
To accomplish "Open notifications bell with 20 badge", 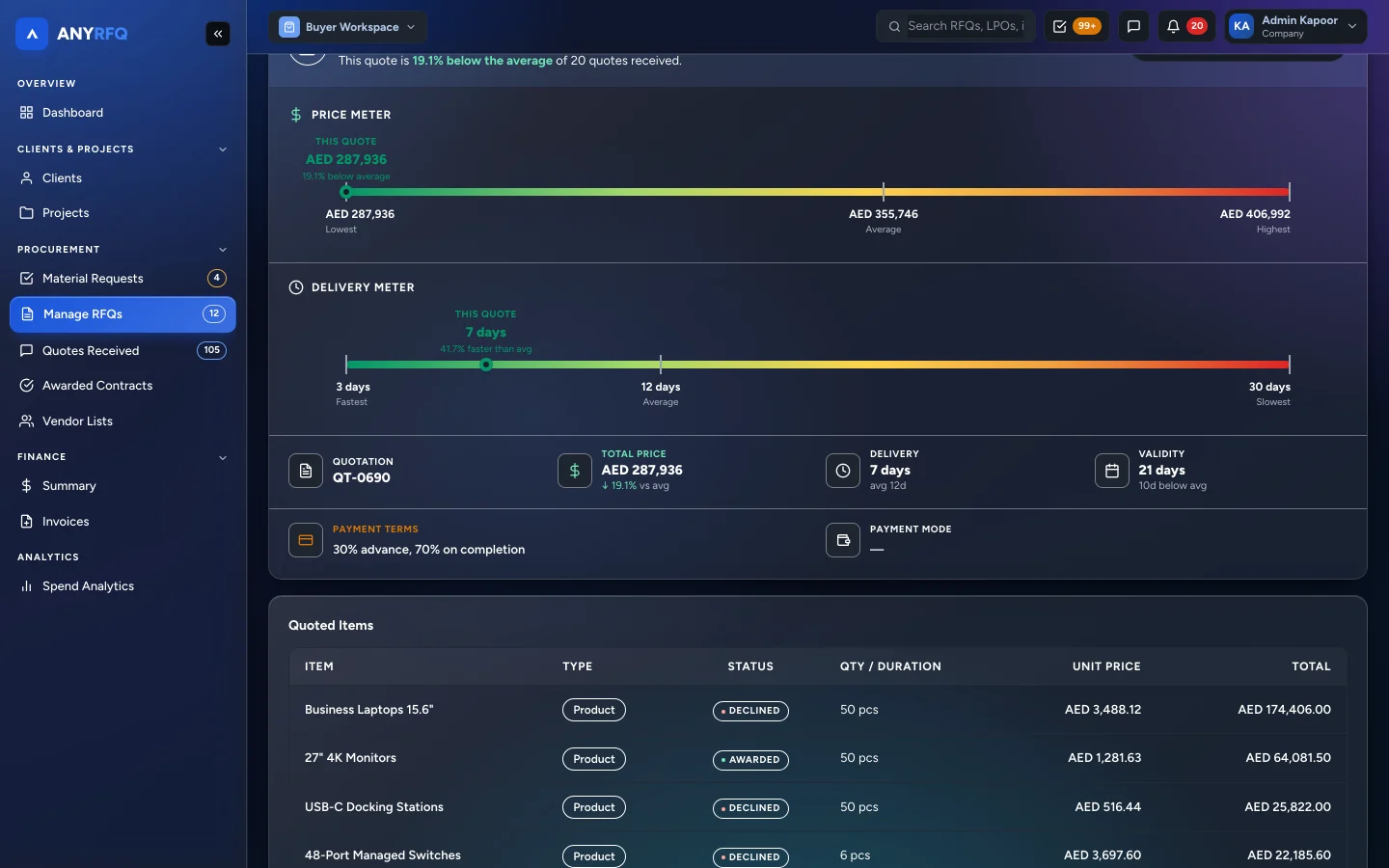I will [1186, 26].
